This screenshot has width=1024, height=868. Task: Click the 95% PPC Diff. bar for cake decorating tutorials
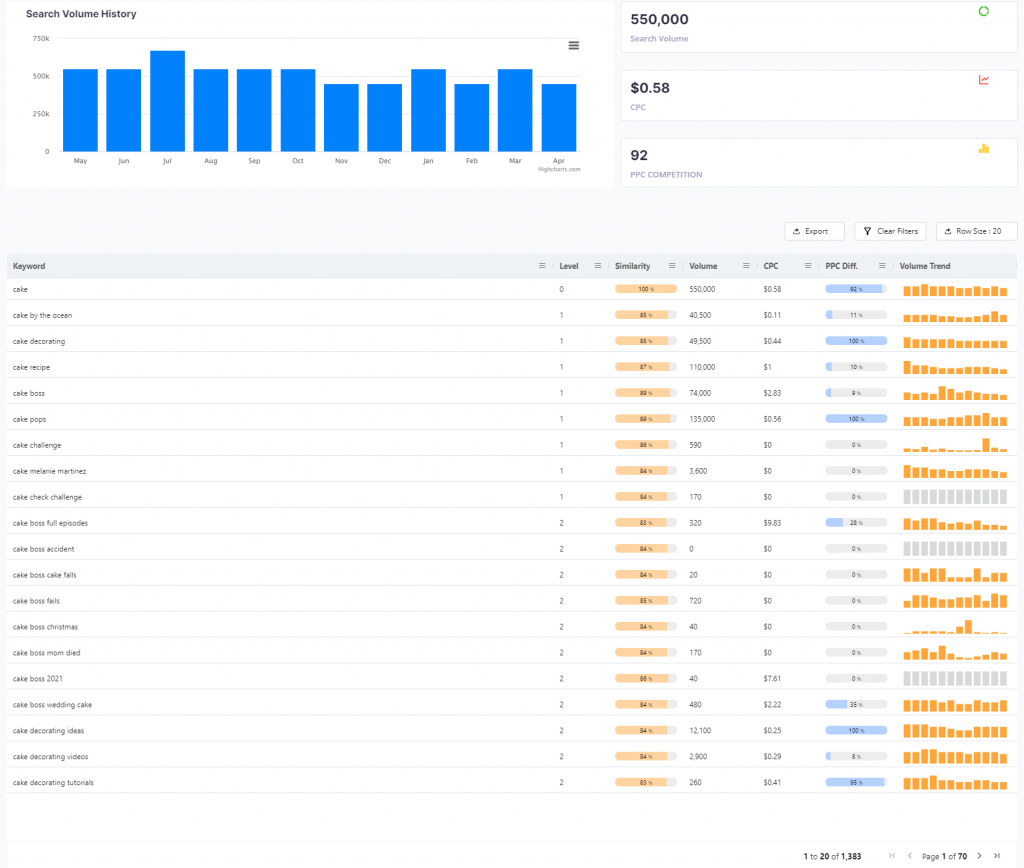point(856,782)
